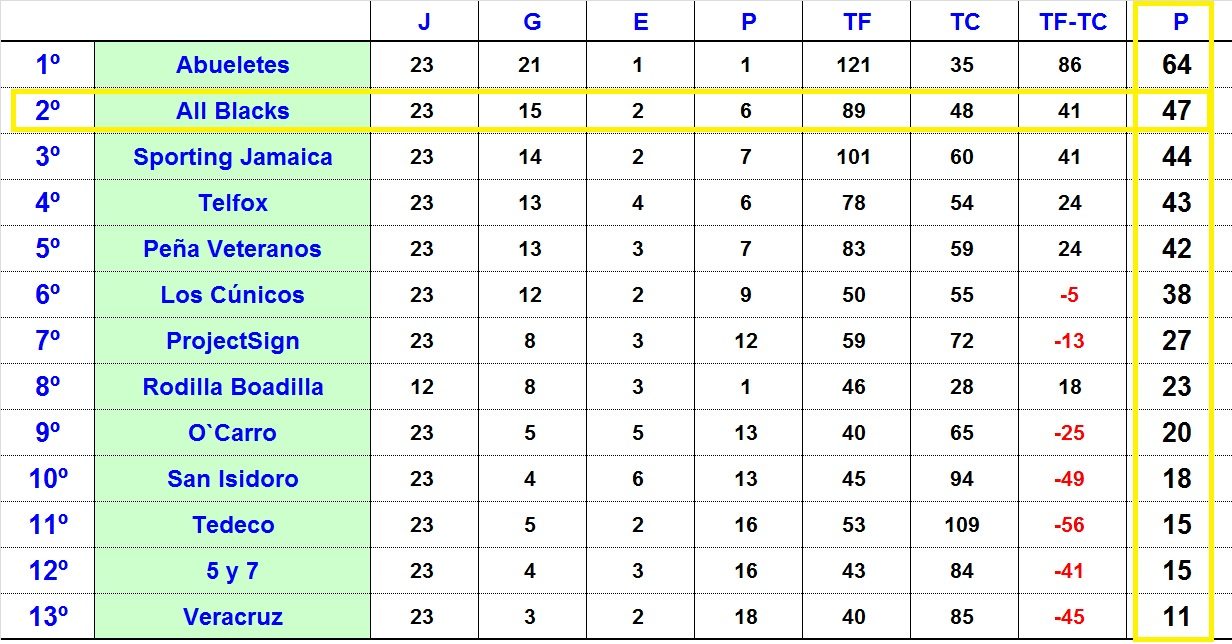This screenshot has height=644, width=1232.
Task: Select the J column header
Action: (x=424, y=22)
